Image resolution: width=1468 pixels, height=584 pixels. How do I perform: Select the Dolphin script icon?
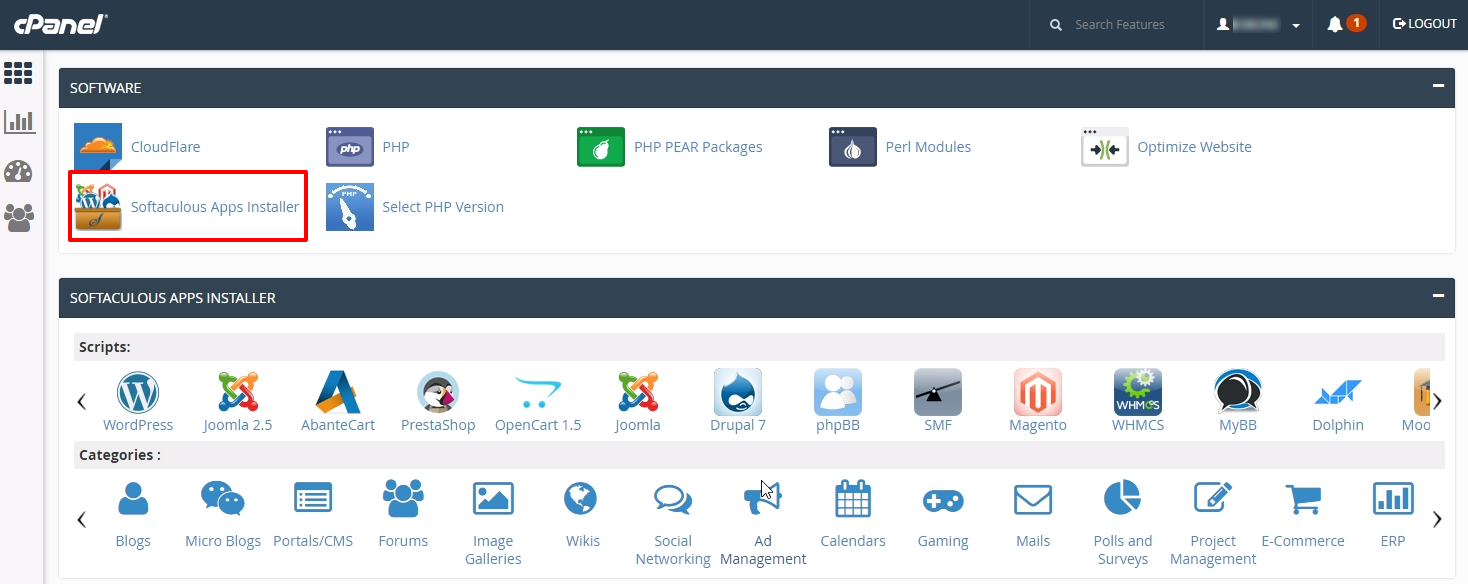(x=1338, y=392)
